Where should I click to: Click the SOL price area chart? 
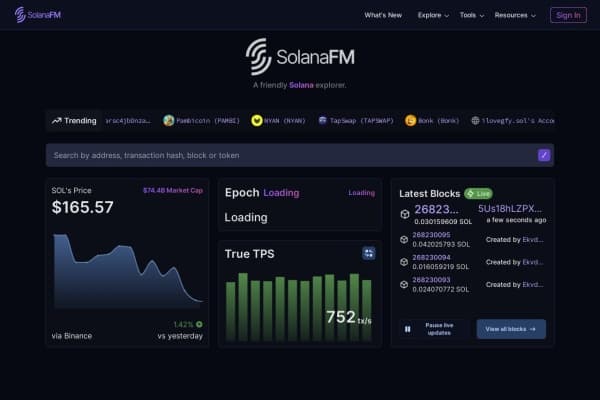[128, 271]
